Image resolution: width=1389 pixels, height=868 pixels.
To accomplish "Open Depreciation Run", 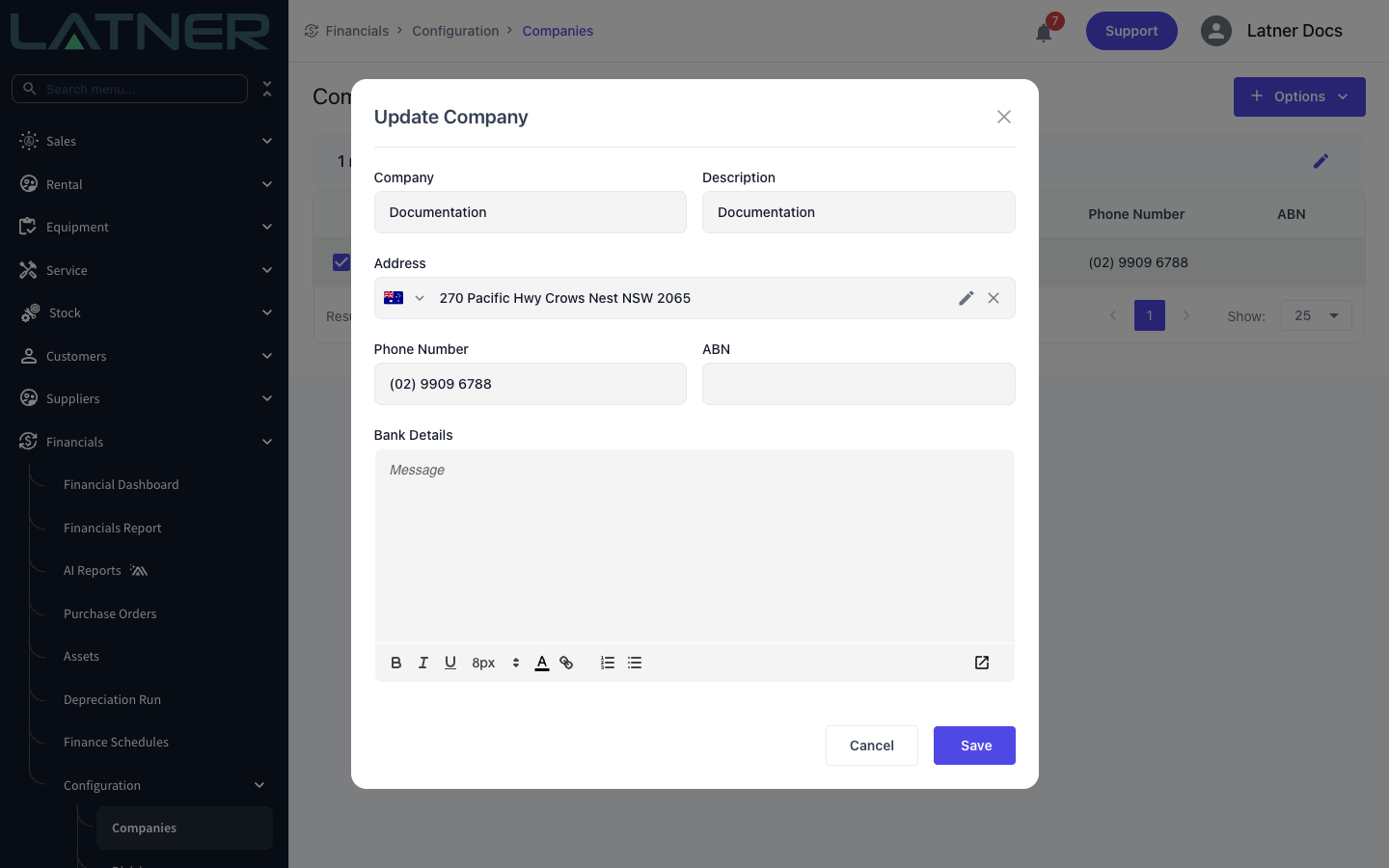I will pos(112,699).
